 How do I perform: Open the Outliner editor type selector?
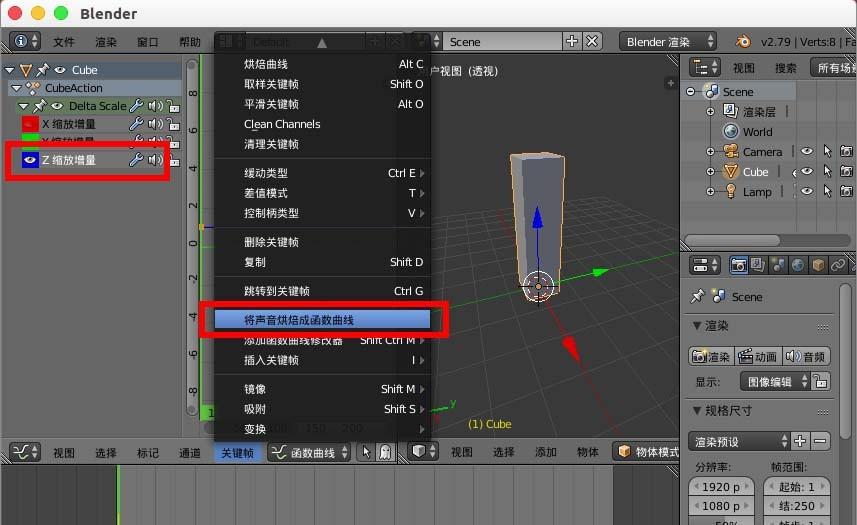704,67
